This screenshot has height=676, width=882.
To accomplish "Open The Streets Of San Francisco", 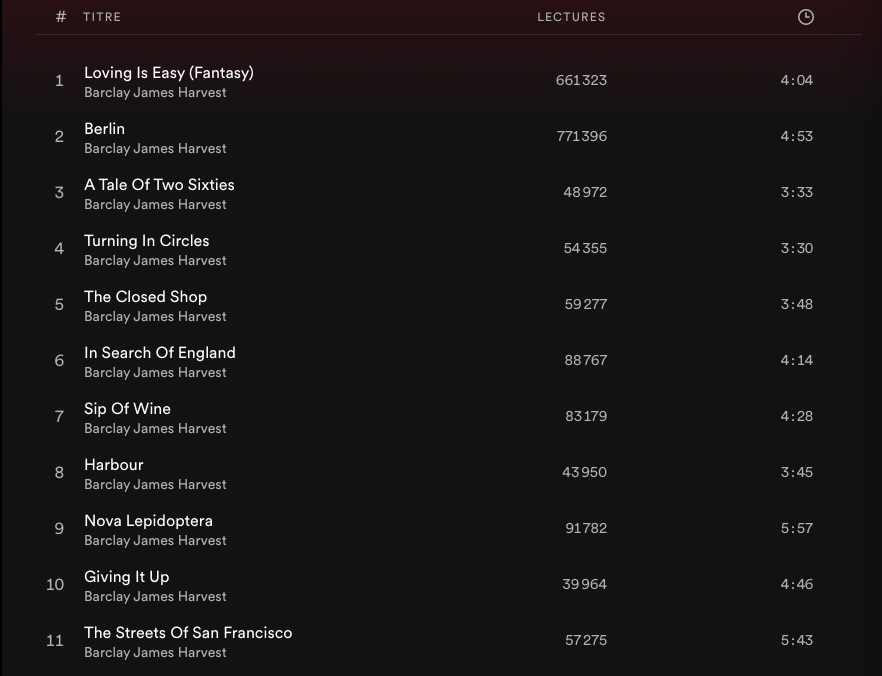I will (x=188, y=633).
